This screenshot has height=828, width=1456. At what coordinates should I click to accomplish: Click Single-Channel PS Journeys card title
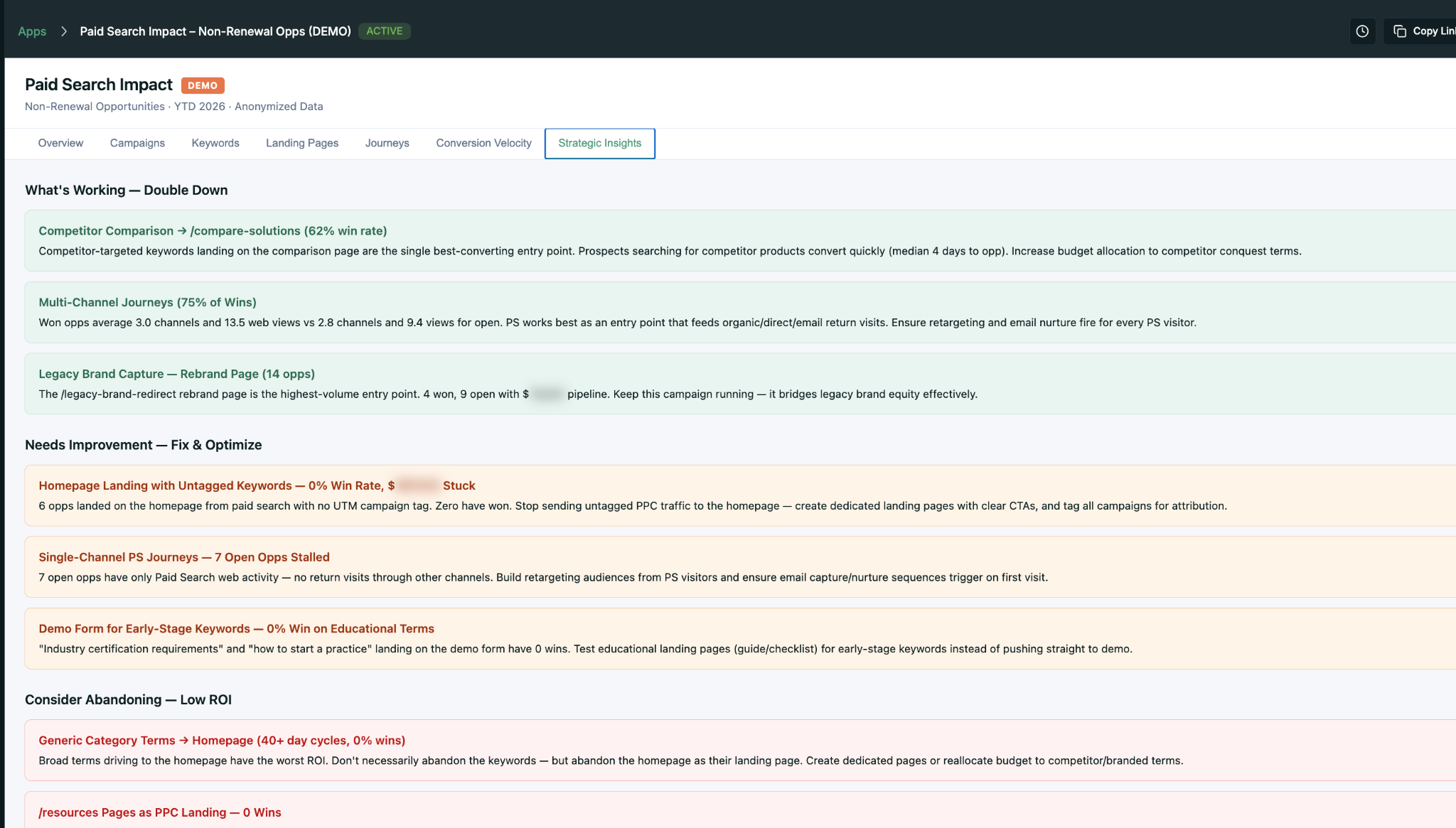coord(184,557)
